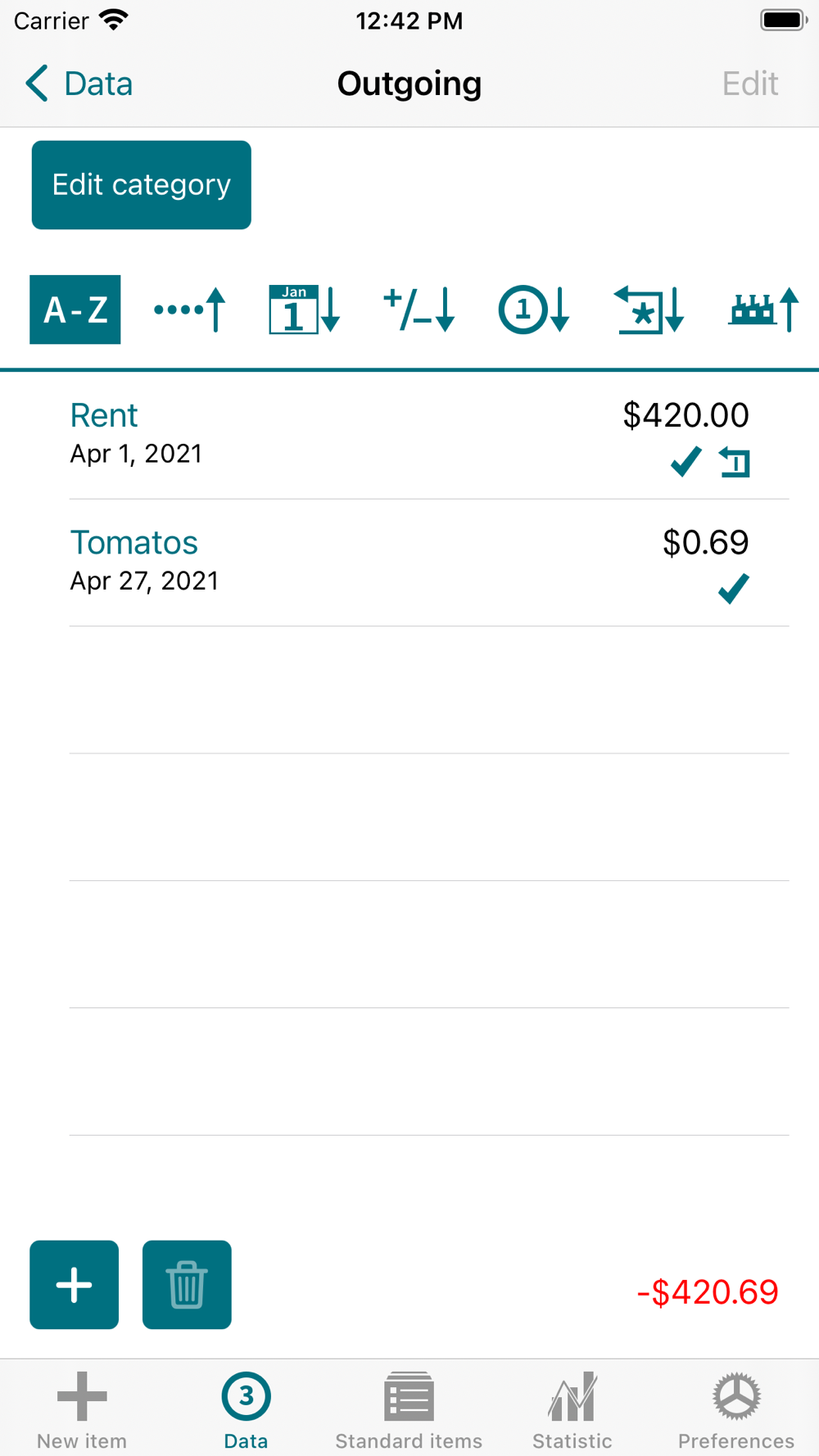
Task: Open the Preferences tab
Action: [735, 1409]
